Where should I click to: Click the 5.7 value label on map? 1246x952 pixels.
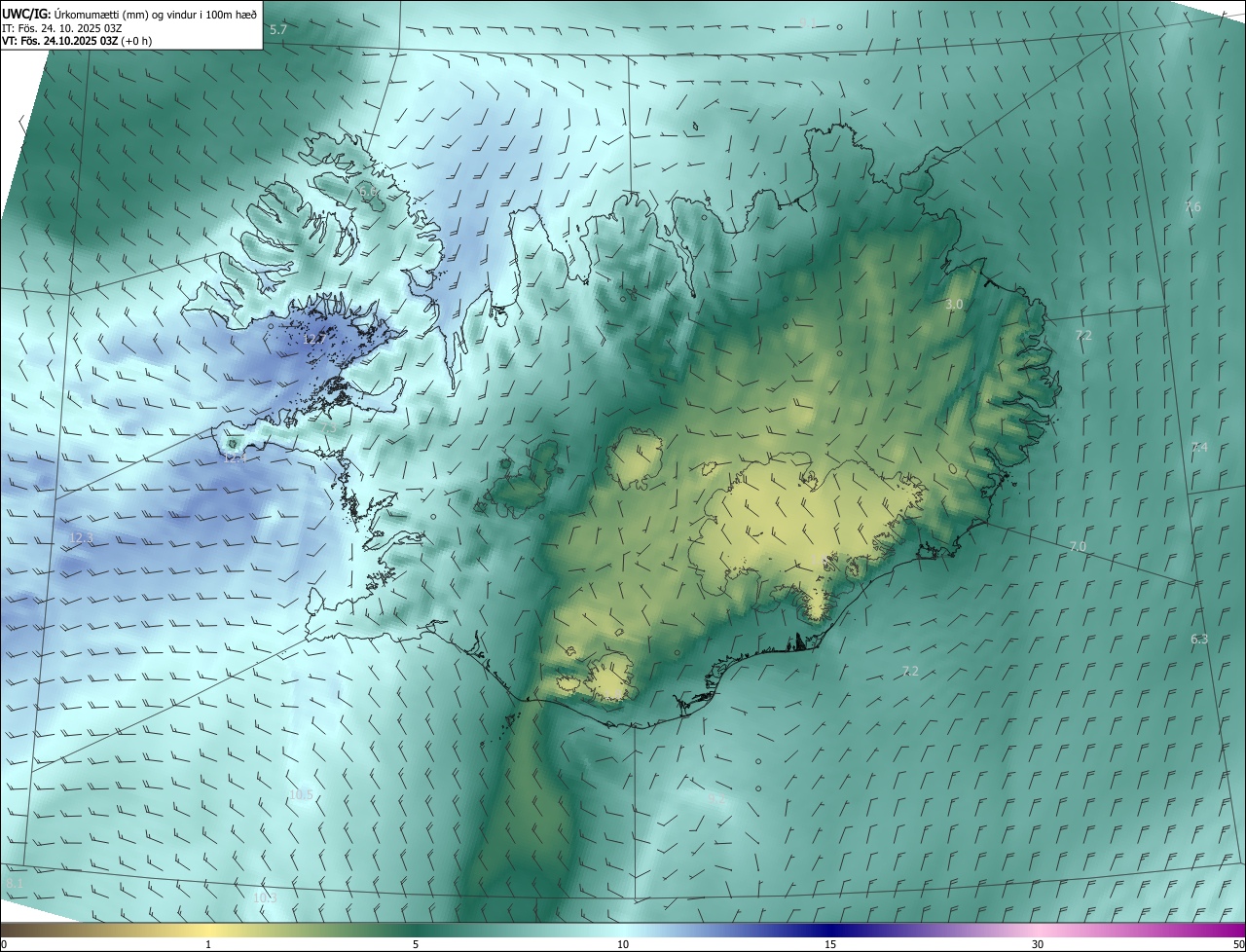(278, 30)
